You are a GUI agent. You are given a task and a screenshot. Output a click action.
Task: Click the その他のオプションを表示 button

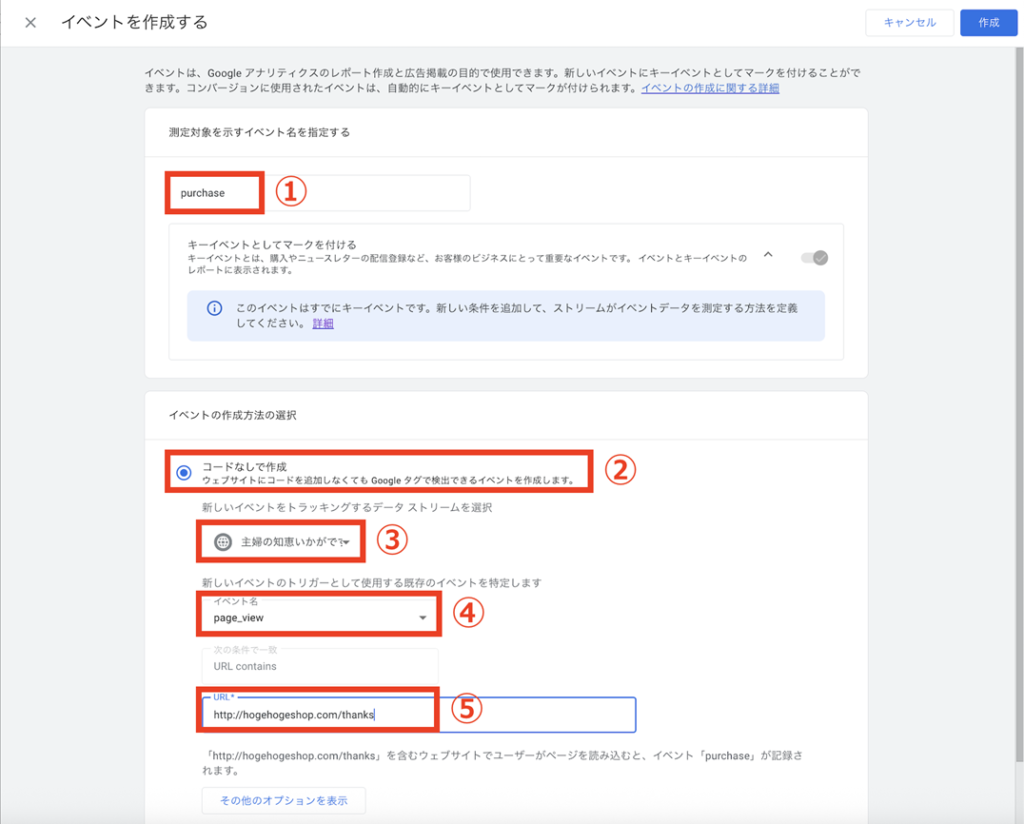[283, 801]
